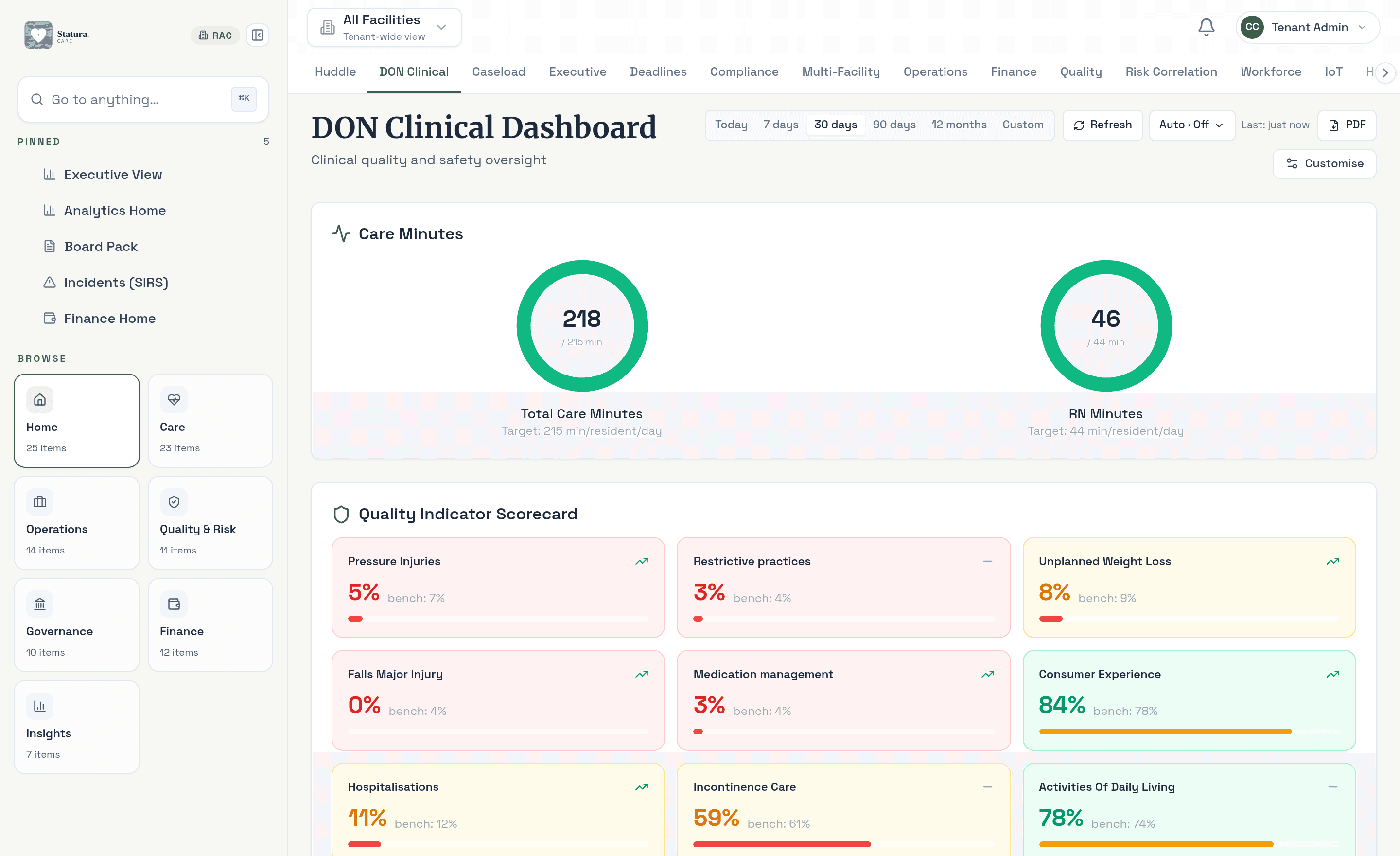
Task: Select the Custom date range
Action: (1023, 125)
